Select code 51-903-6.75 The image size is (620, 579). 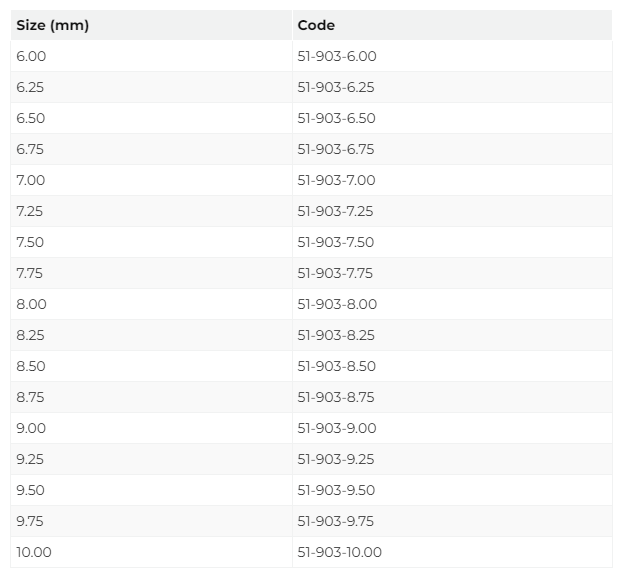[x=336, y=149]
